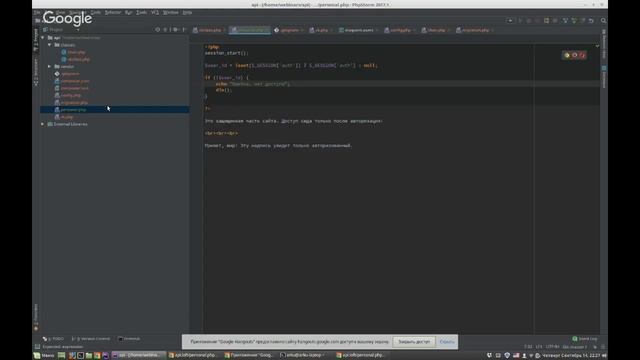
Task: Click the tool windows toggle icon in the status bar corner
Action: (x=37, y=347)
